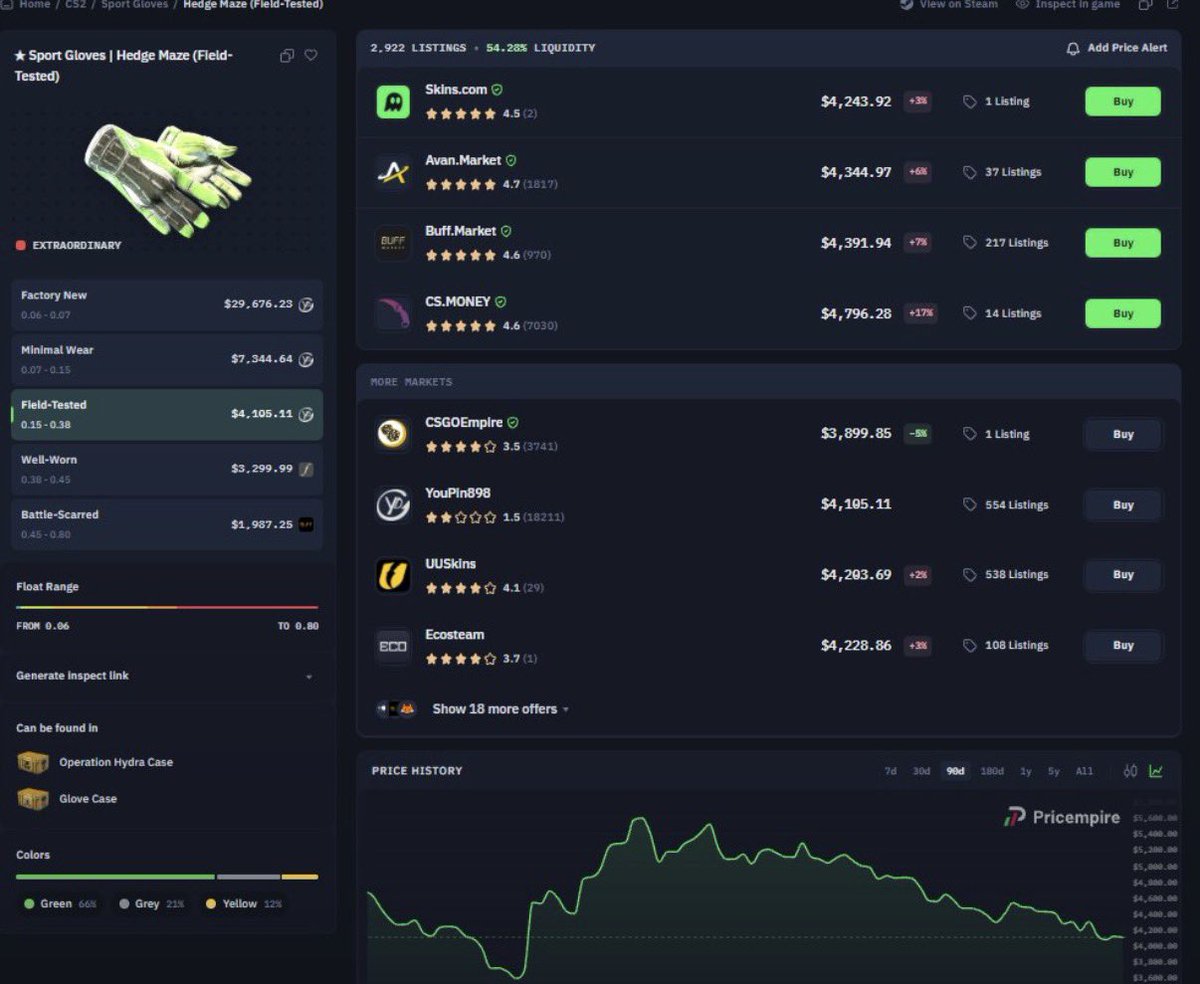Favorite this item with the heart icon
Image resolution: width=1200 pixels, height=984 pixels.
click(x=311, y=55)
